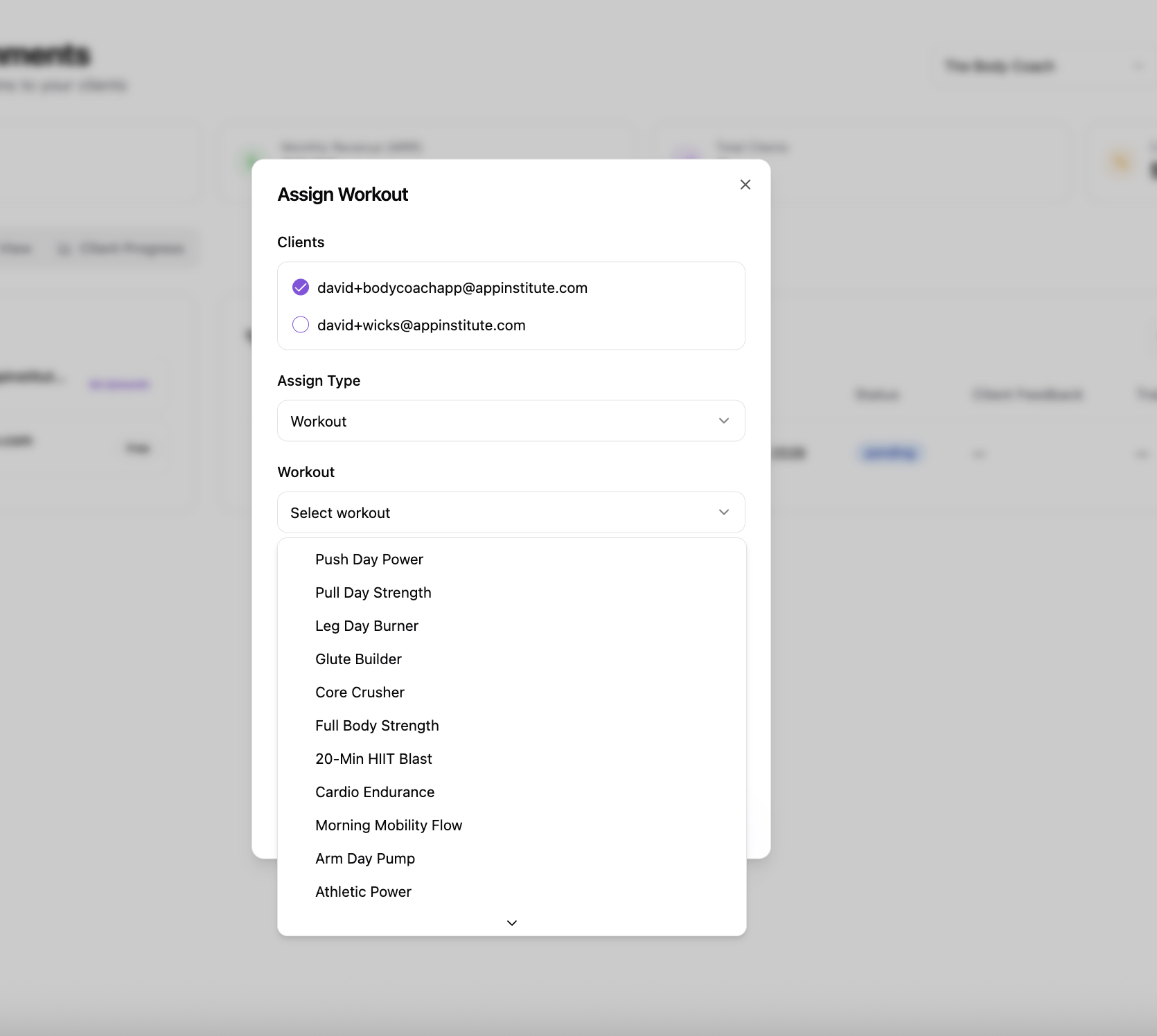Screen dimensions: 1157x1036
Task: Choose Glute Builder workout
Action: 511,659
